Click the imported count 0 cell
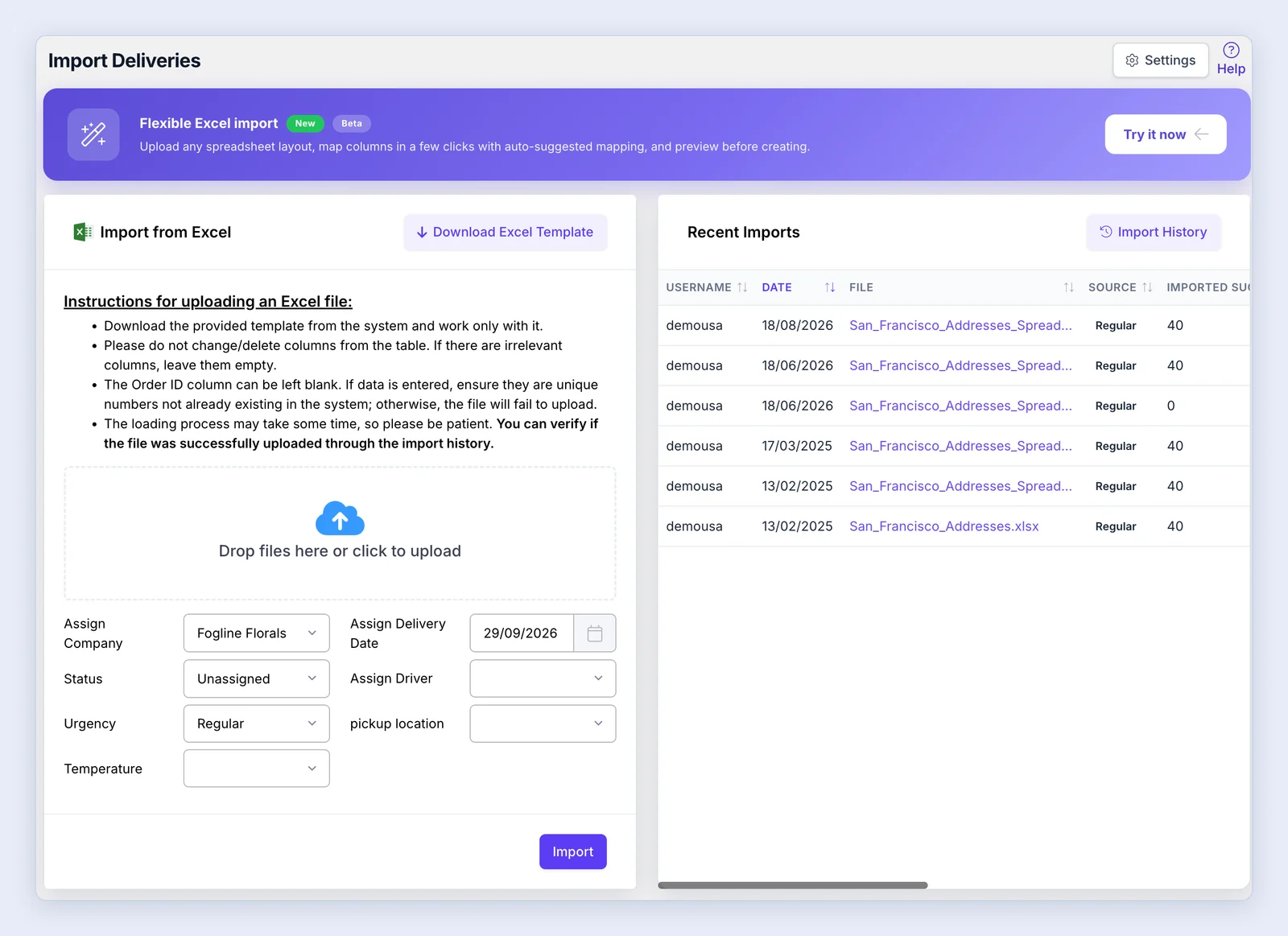This screenshot has height=936, width=1288. [1170, 406]
